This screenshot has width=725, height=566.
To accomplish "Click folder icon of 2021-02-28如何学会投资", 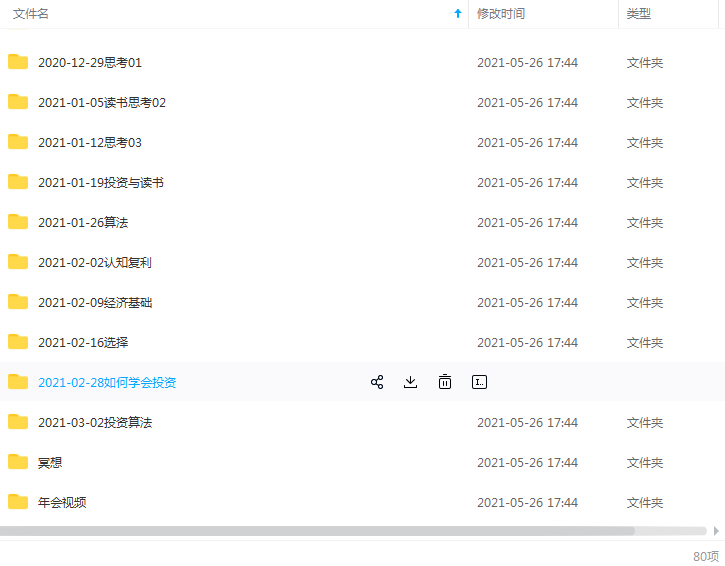I will pyautogui.click(x=18, y=381).
